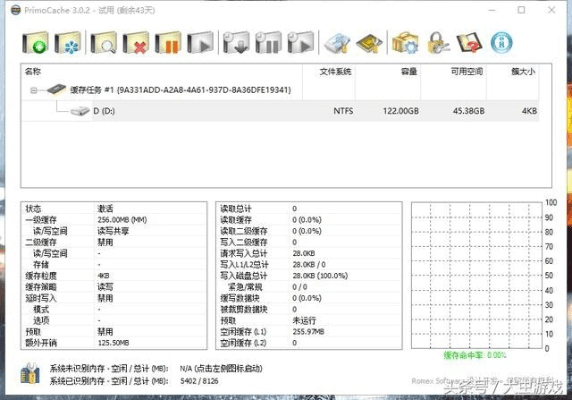Flush deferred writes (clock down-arrow icon)
The image size is (572, 400).
click(x=236, y=43)
